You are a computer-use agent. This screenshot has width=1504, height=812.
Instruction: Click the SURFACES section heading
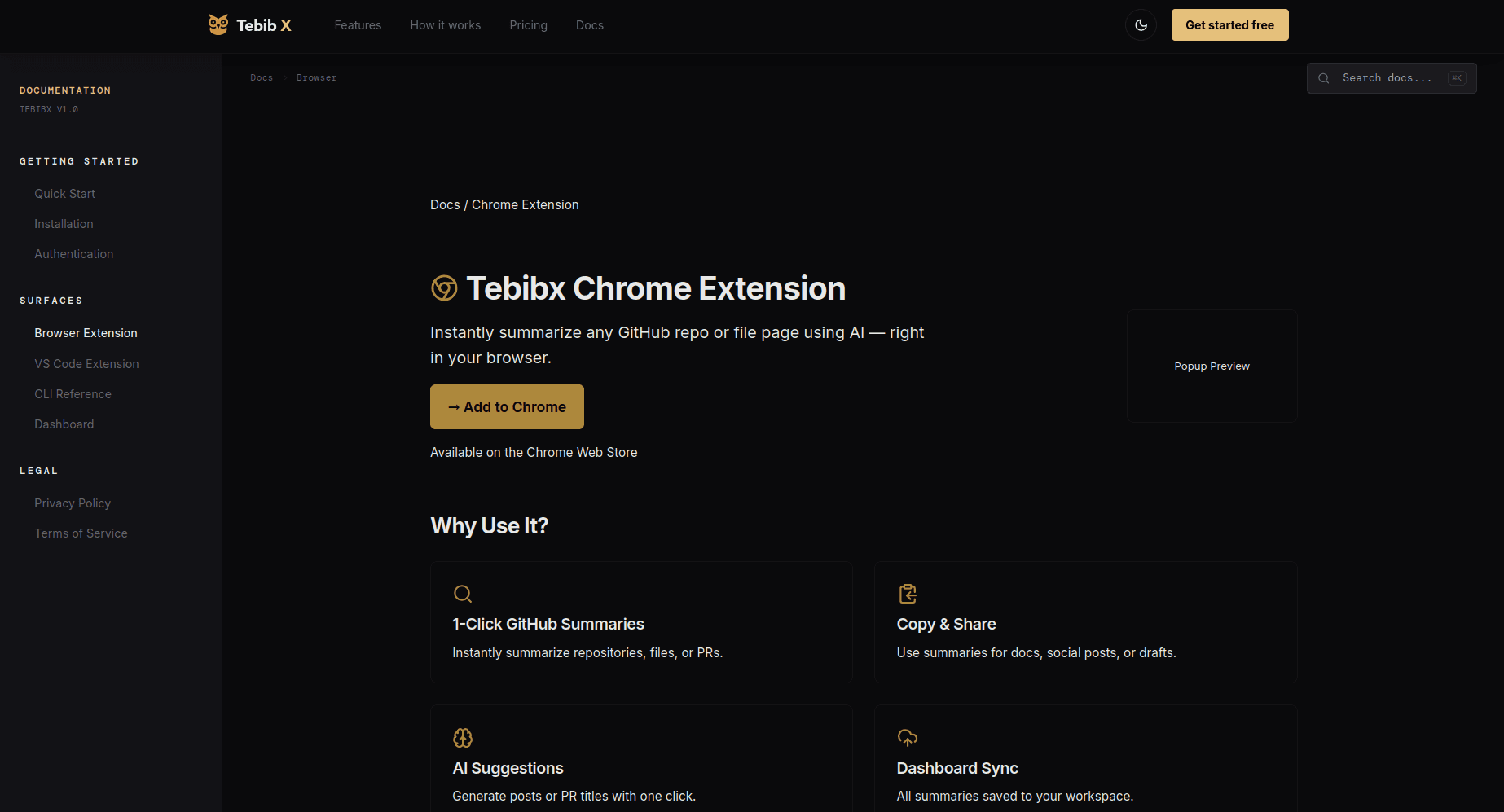51,301
